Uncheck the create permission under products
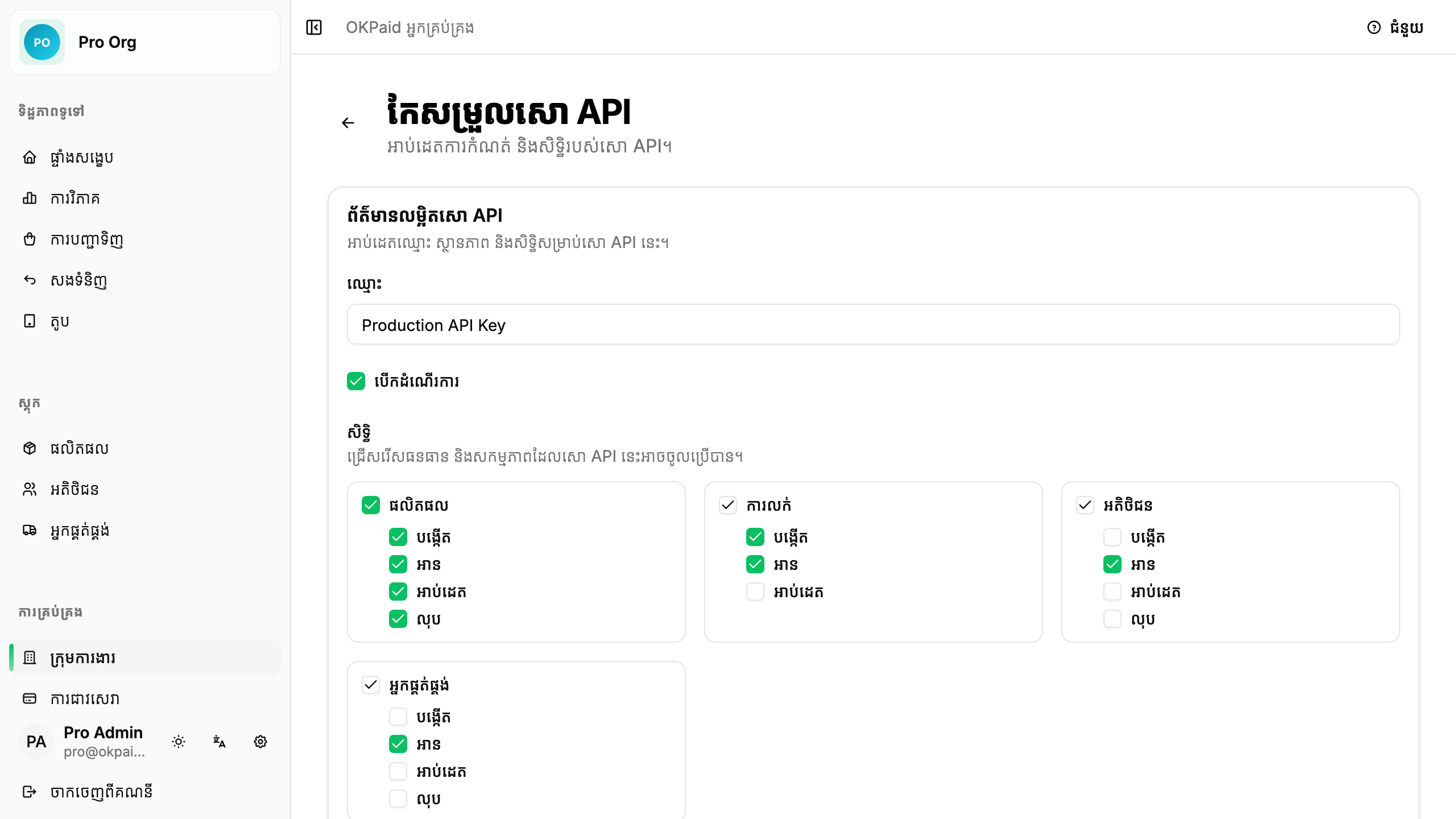The image size is (1456, 819). click(398, 537)
